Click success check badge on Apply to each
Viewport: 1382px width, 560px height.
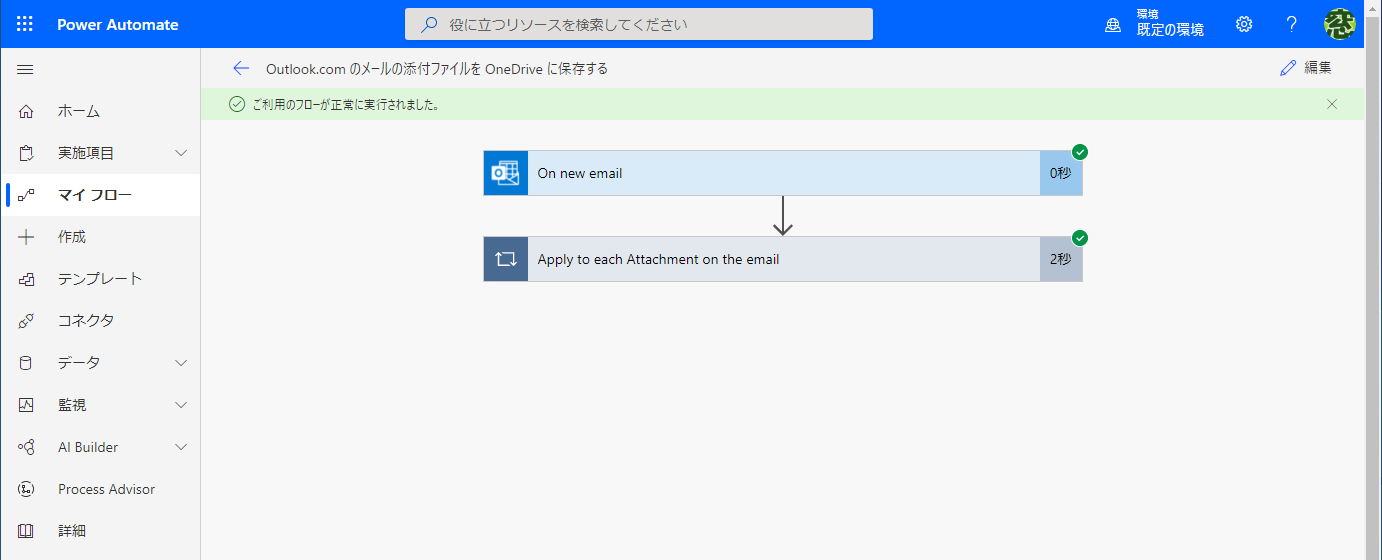[x=1080, y=238]
